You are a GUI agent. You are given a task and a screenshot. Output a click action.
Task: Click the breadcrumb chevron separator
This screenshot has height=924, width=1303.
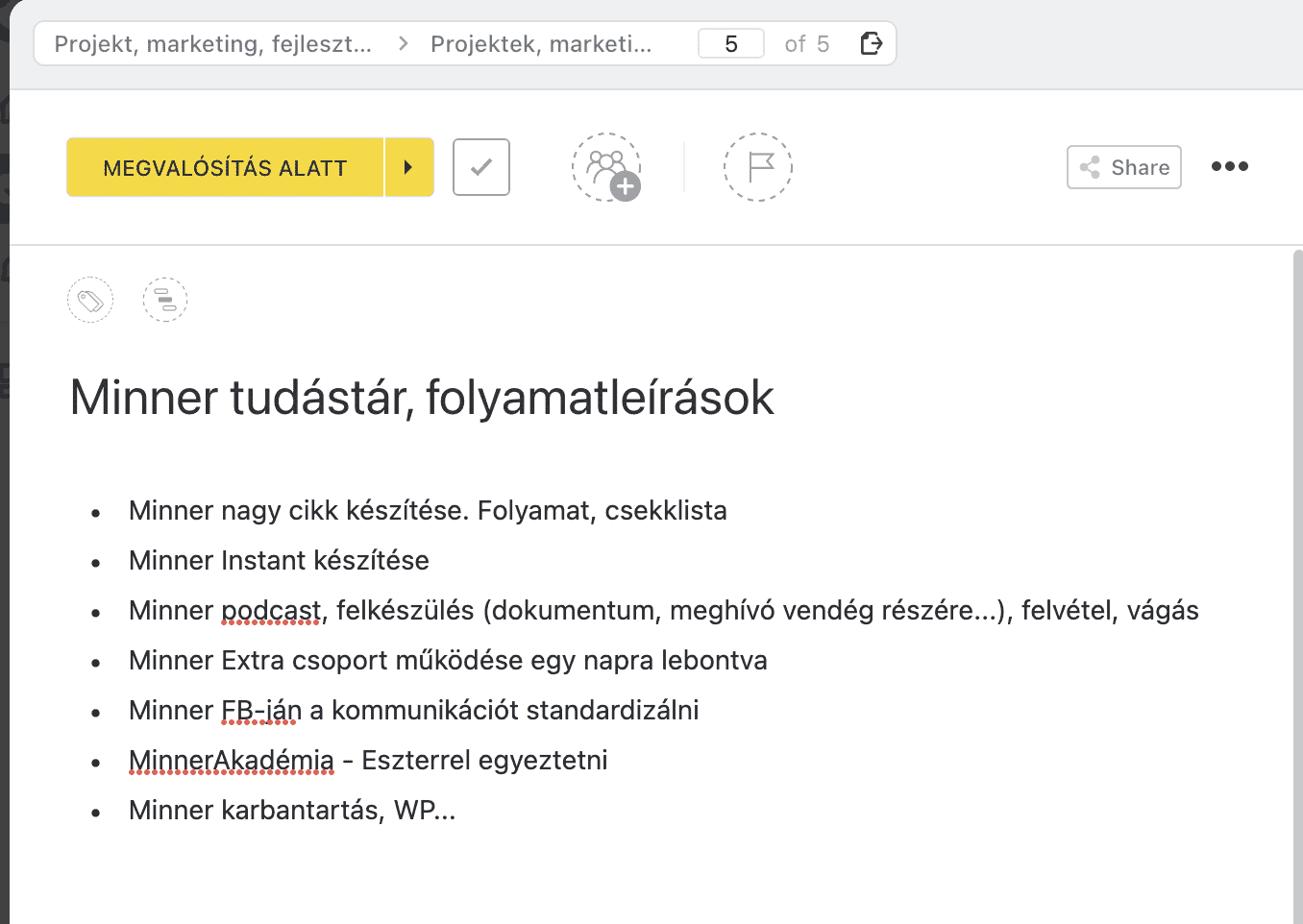tap(403, 44)
